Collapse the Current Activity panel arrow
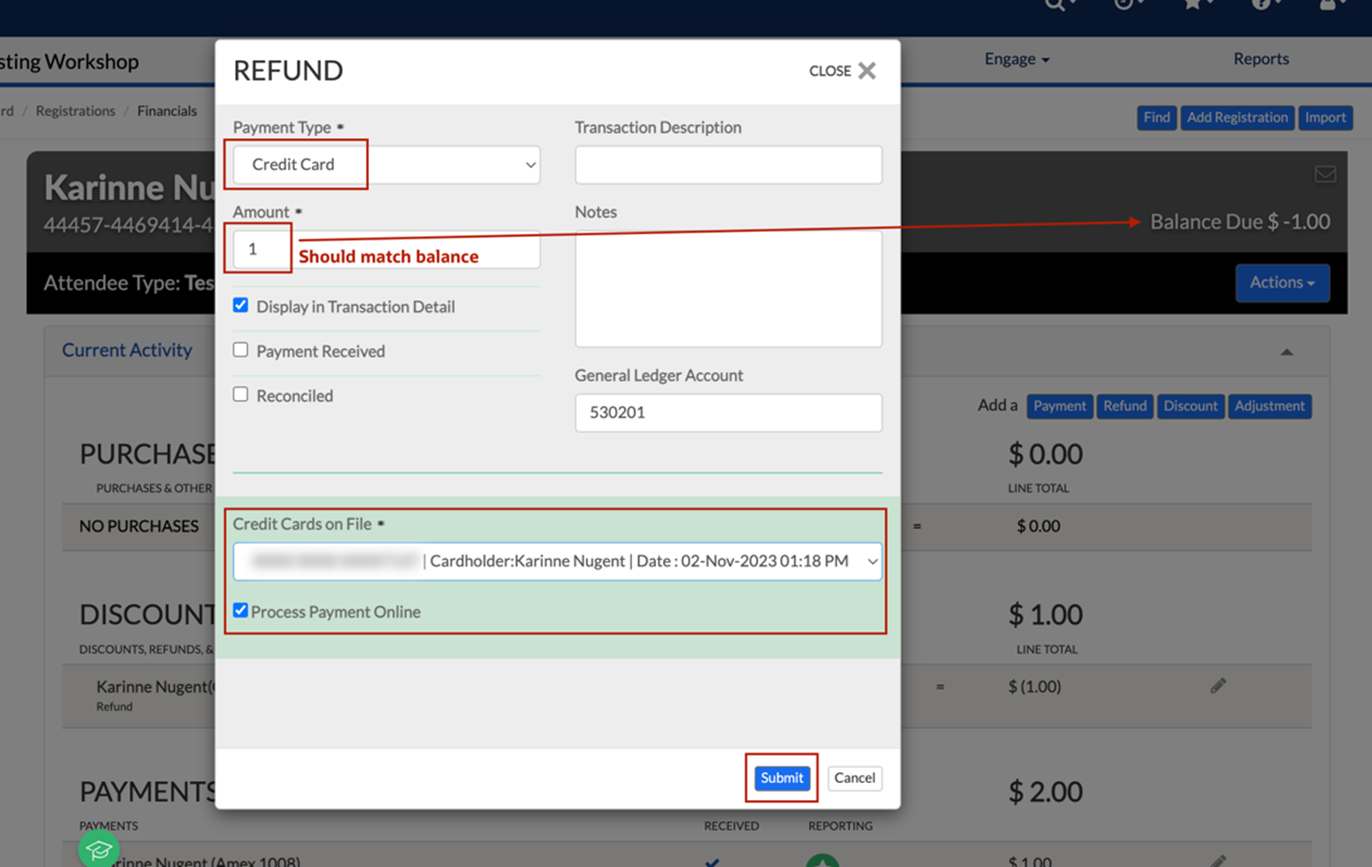 (x=1287, y=352)
